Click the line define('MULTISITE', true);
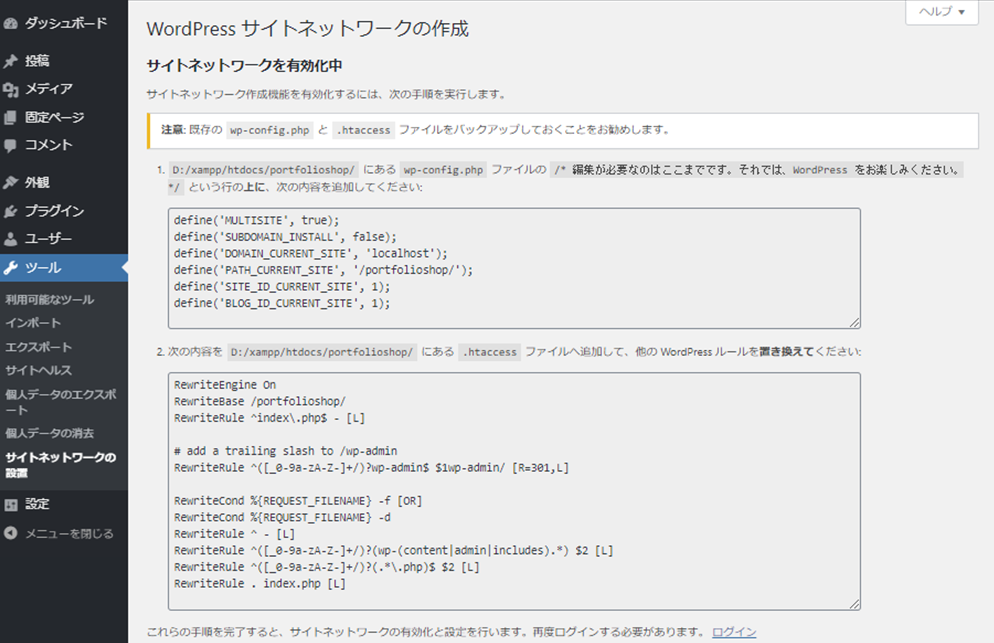 point(256,221)
